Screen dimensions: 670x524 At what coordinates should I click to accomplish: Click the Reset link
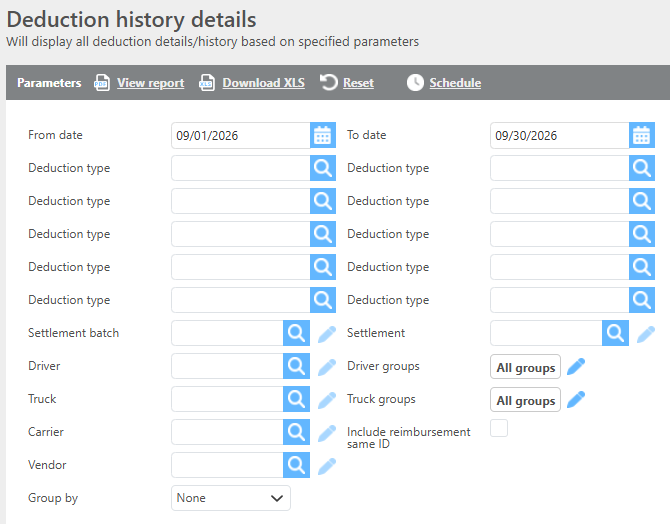coord(358,83)
